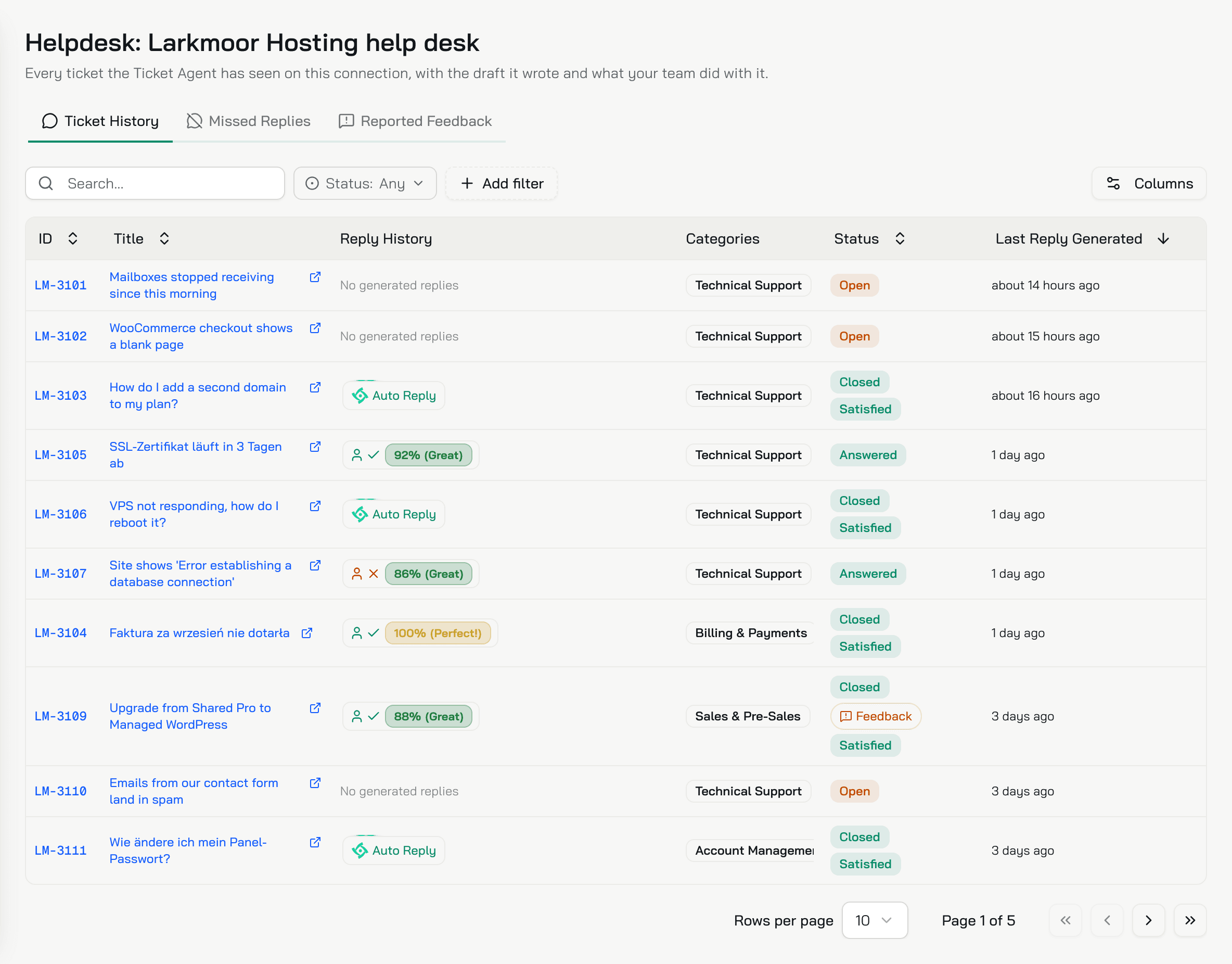Open external link icon for Faktura za wrzesień ticket
This screenshot has height=964, width=1232.
point(307,633)
